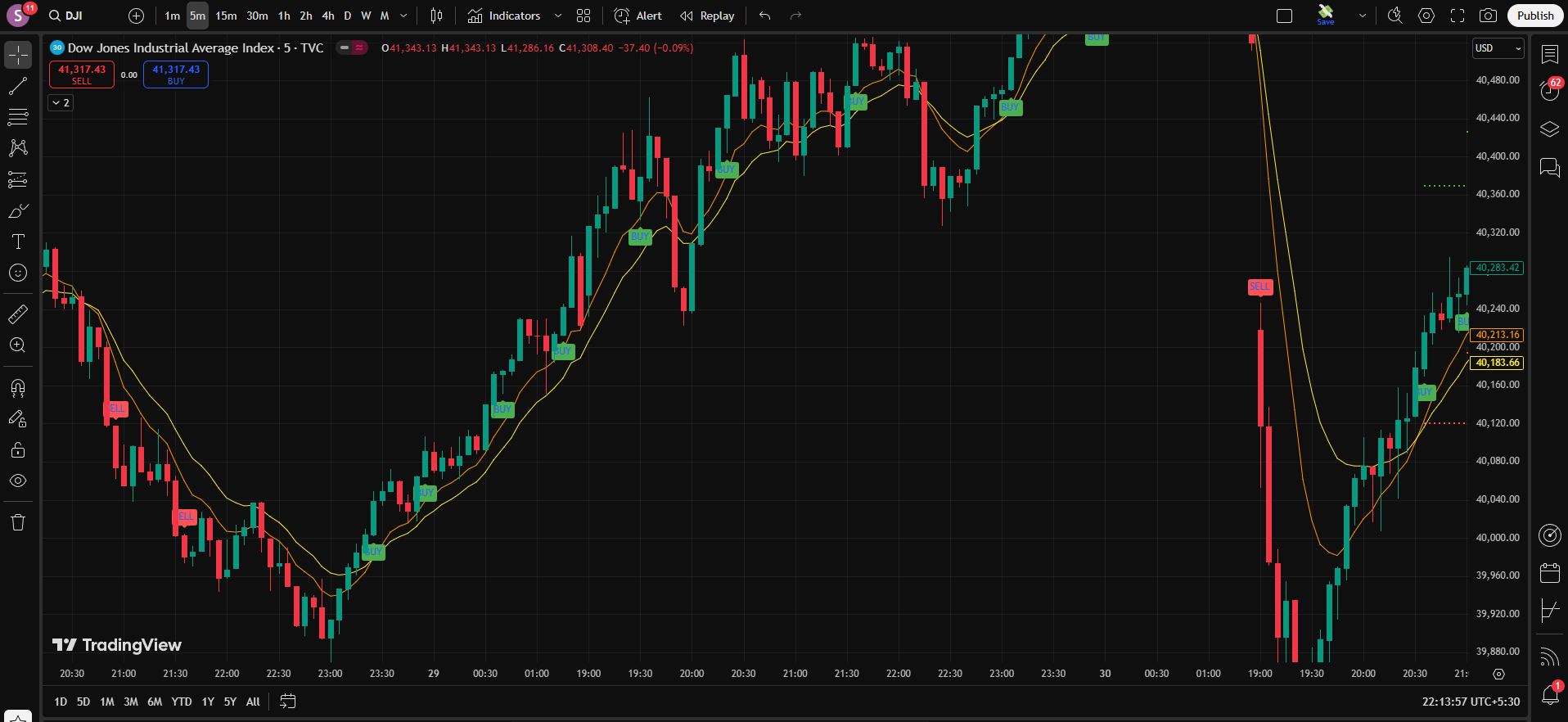Open the chat conversations panel
This screenshot has width=1568, height=722.
click(x=1550, y=167)
